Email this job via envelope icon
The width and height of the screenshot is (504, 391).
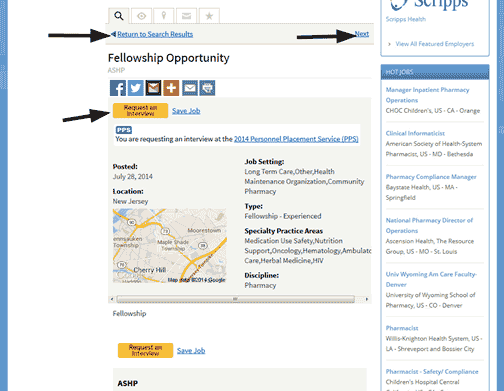(190, 88)
